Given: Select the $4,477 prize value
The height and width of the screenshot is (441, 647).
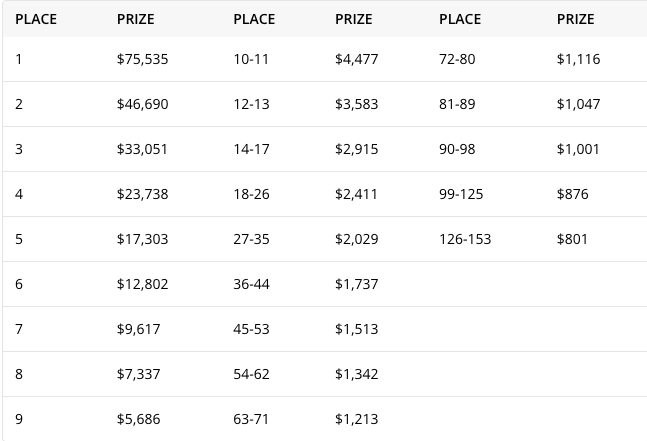Looking at the screenshot, I should [357, 59].
